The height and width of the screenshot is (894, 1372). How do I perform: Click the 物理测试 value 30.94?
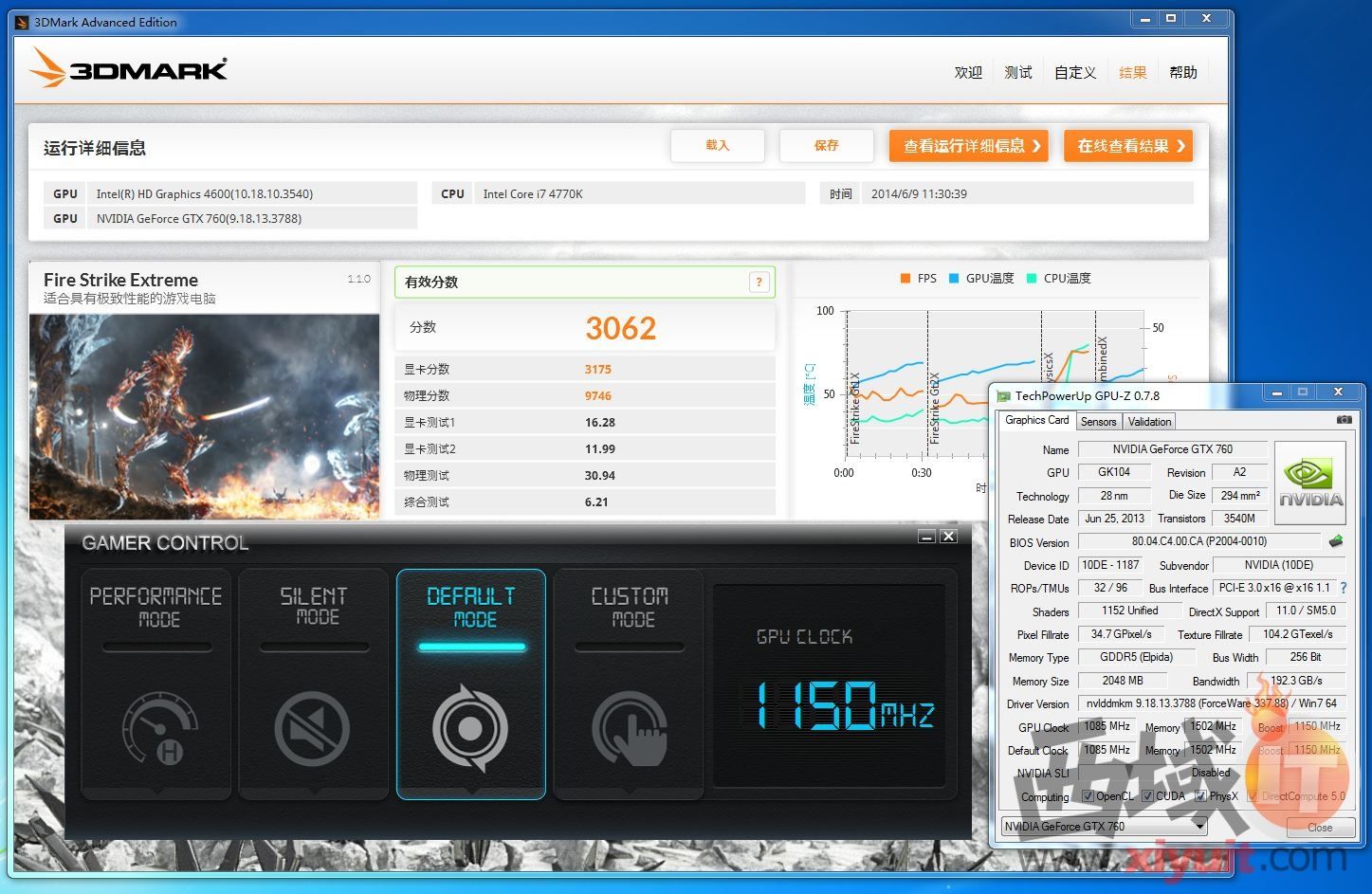[x=600, y=476]
